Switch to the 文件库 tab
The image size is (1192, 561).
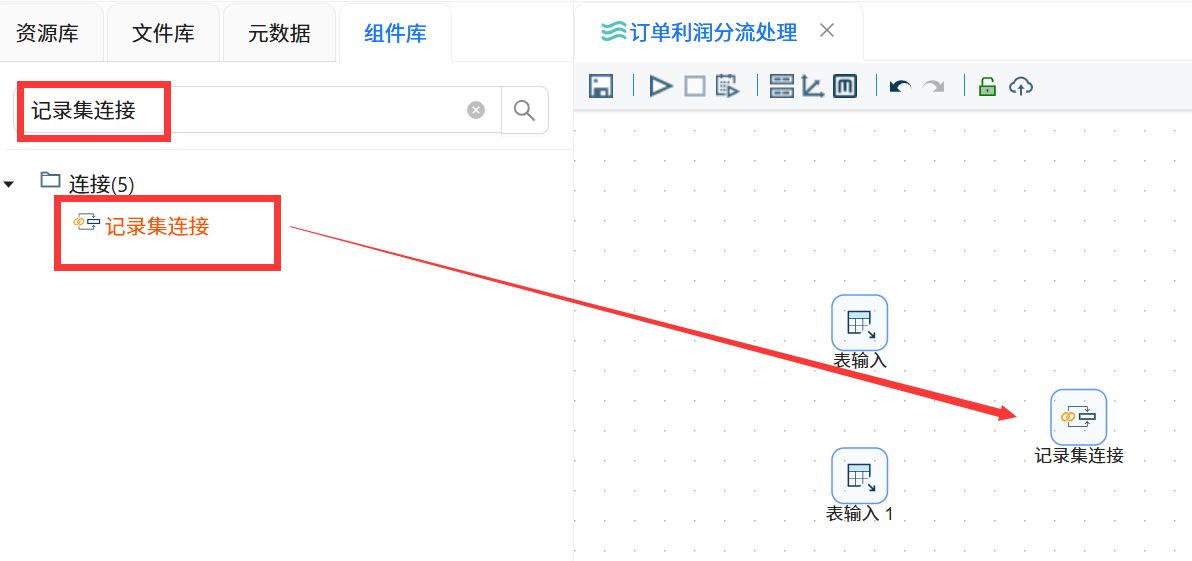163,33
